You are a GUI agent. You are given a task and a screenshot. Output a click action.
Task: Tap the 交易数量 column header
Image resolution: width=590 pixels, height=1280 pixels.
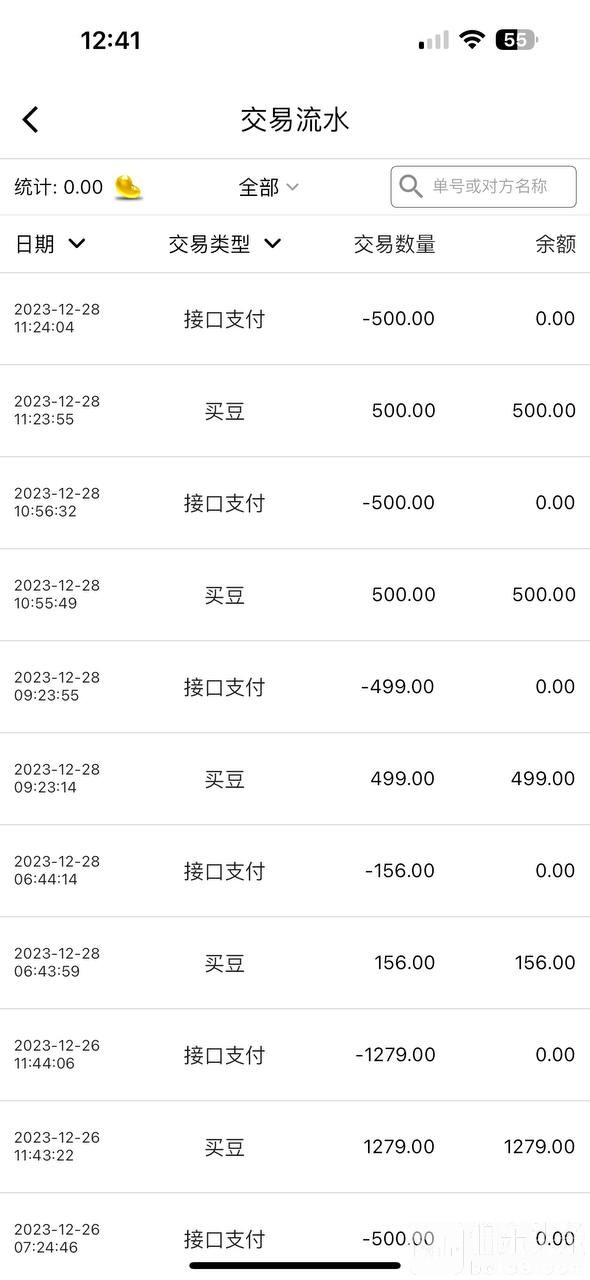[395, 244]
